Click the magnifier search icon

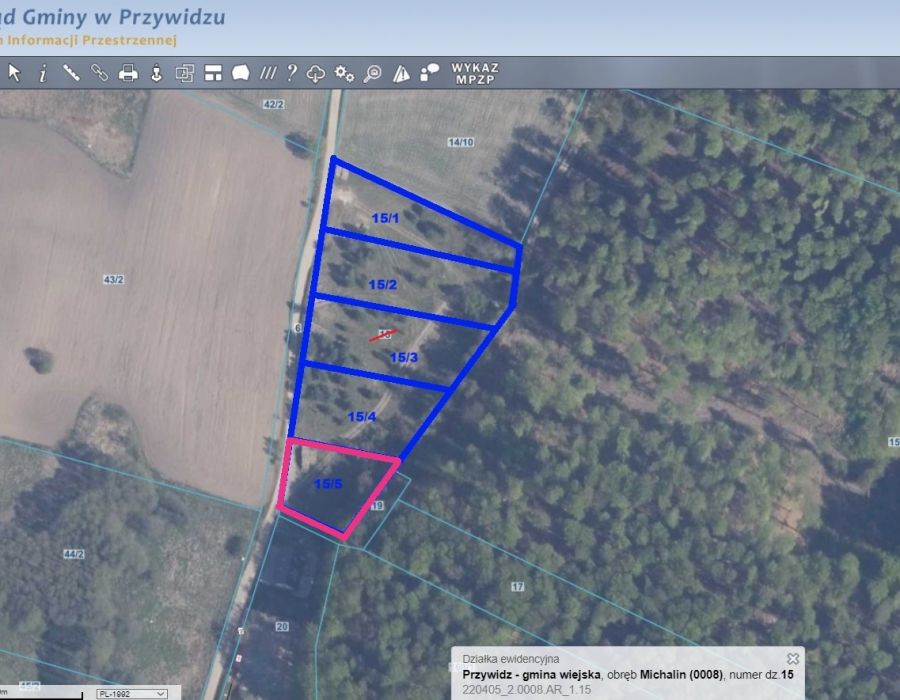tap(372, 72)
